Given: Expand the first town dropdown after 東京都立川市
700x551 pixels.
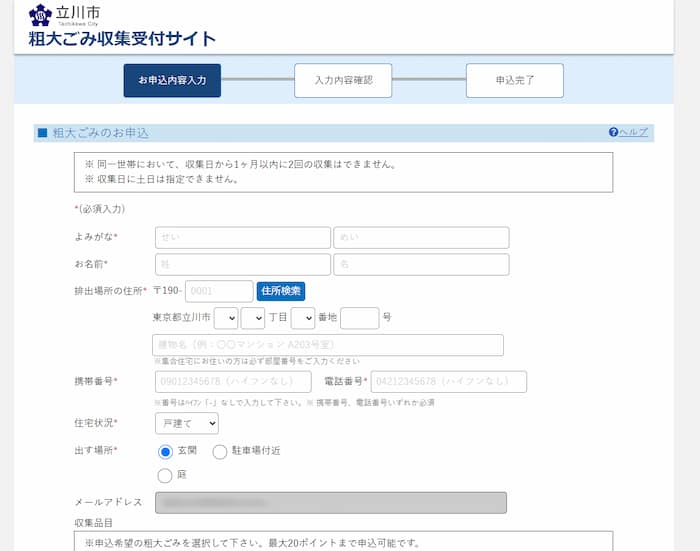Looking at the screenshot, I should coord(226,318).
